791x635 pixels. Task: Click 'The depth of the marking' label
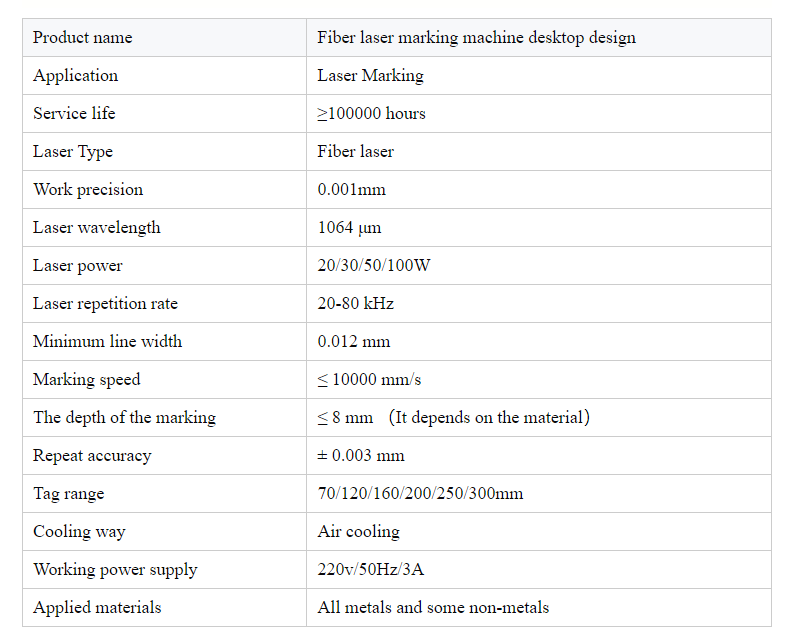pyautogui.click(x=125, y=418)
